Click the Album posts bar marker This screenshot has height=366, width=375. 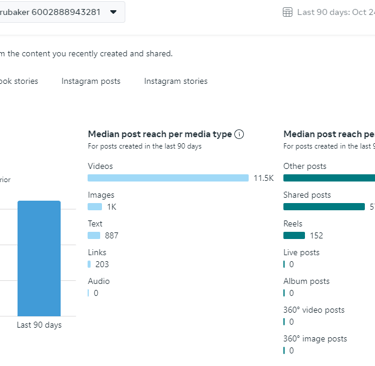coord(284,293)
